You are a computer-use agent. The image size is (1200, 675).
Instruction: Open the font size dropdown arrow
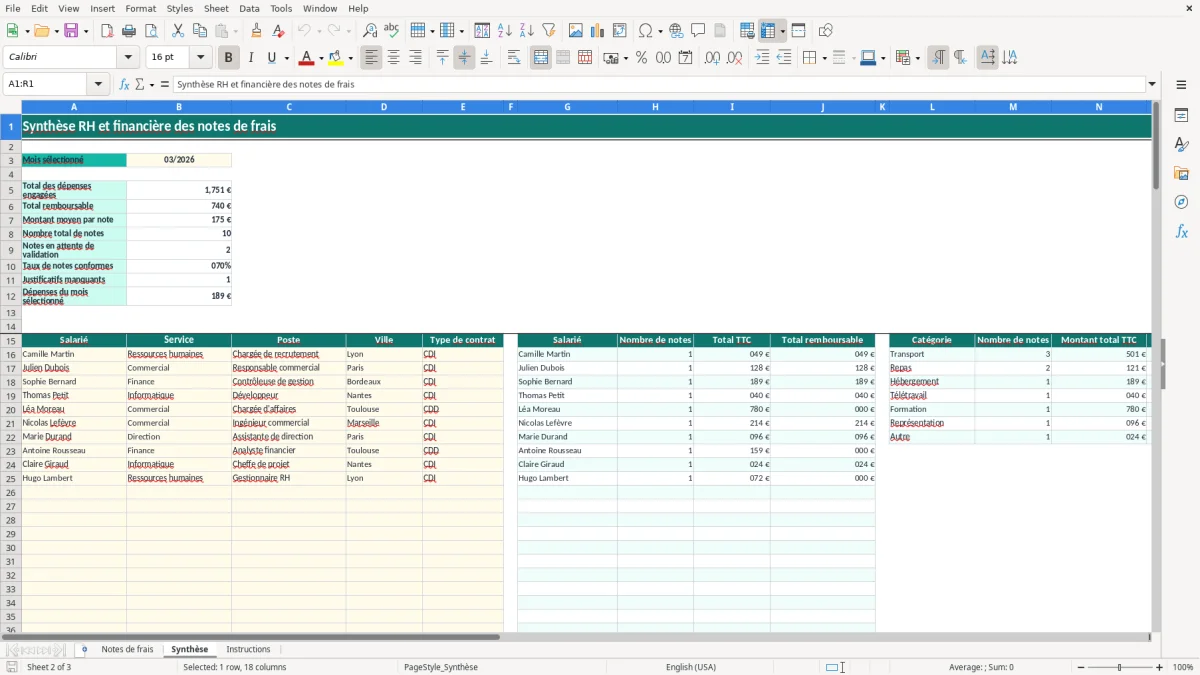point(201,58)
